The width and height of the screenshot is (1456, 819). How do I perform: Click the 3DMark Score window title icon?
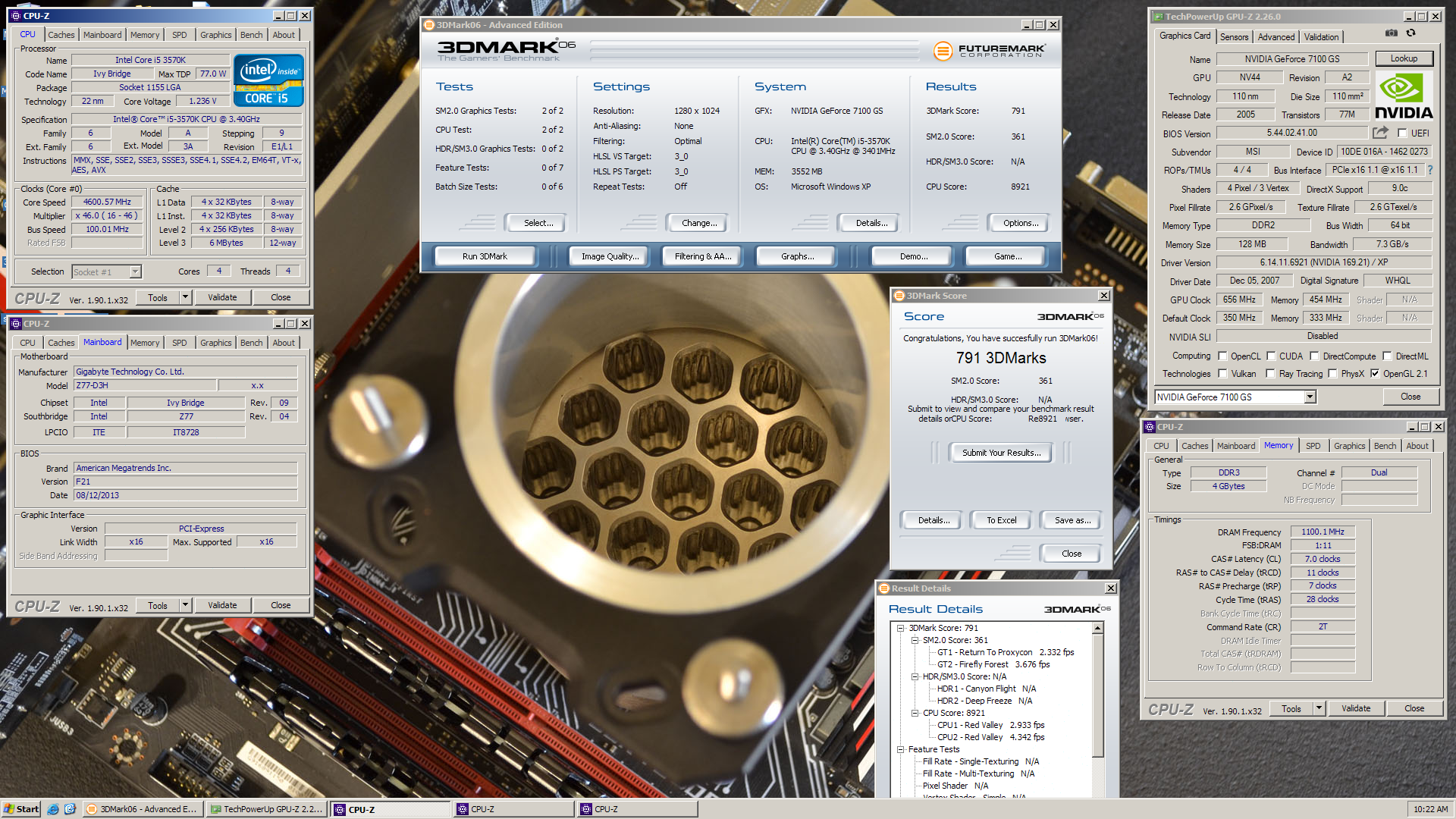pos(899,296)
